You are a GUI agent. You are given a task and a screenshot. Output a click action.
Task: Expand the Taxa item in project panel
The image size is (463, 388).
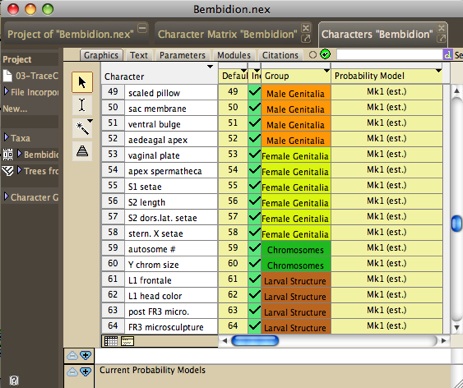tap(6, 137)
